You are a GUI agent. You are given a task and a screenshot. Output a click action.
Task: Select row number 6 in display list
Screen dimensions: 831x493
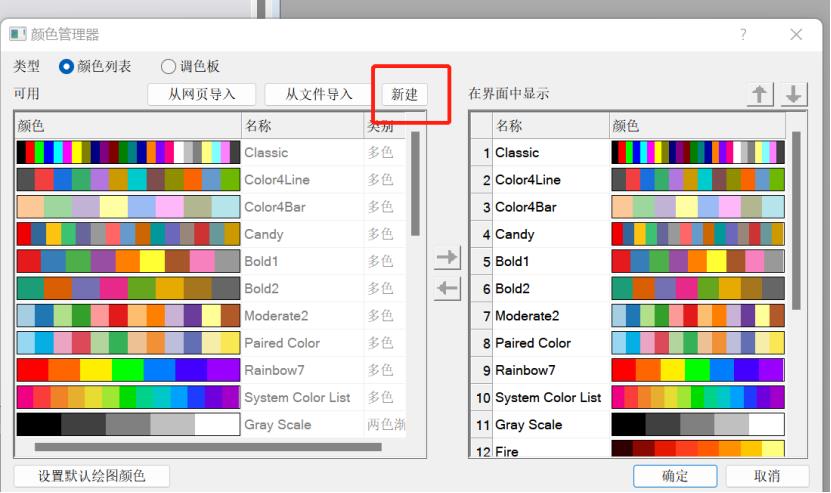482,289
